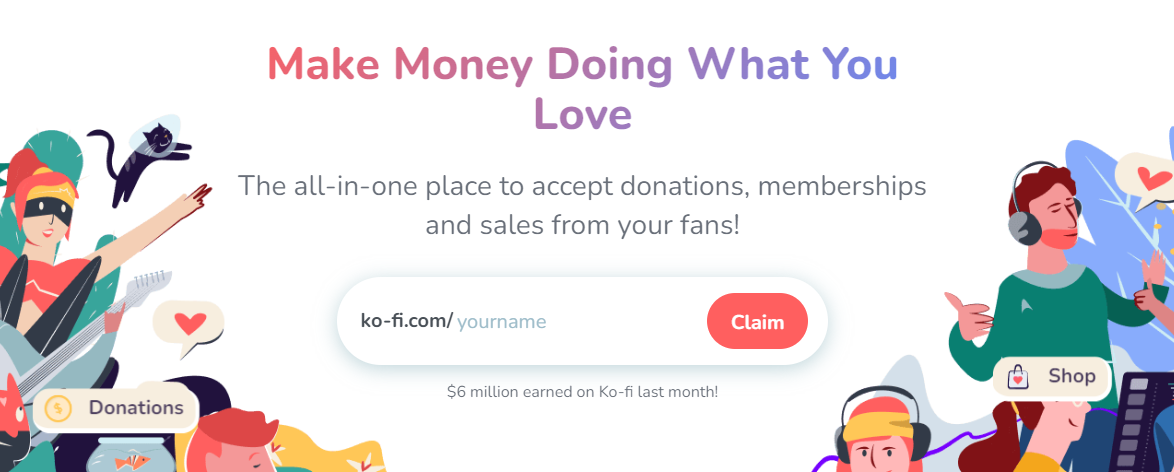The image size is (1174, 472).
Task: Click the heart speech bubble near guitar
Action: (189, 325)
